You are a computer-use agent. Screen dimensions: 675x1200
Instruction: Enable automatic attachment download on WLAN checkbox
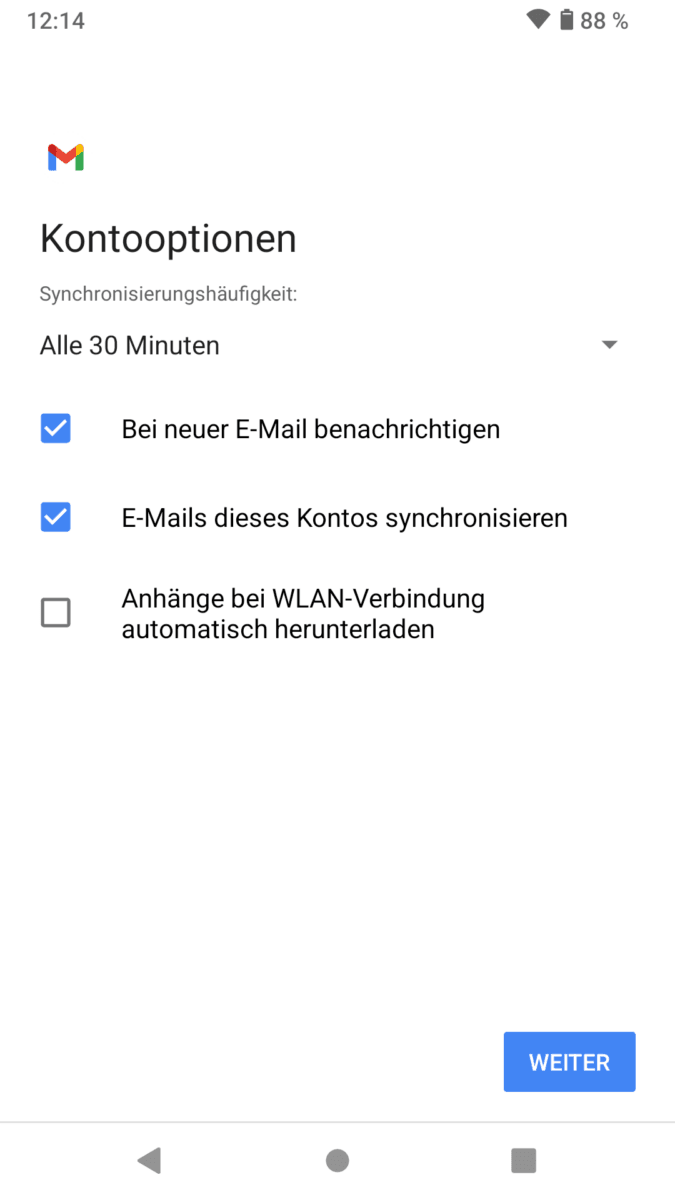point(56,612)
